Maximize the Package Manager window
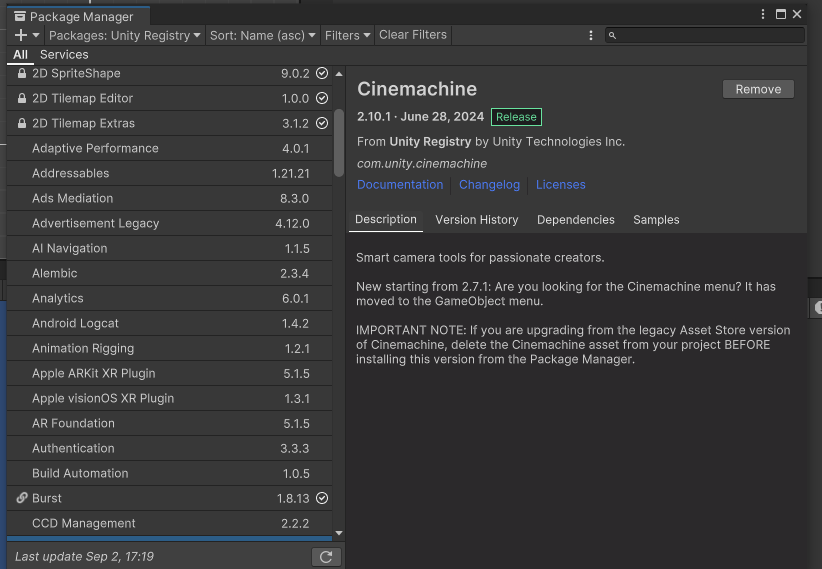The width and height of the screenshot is (822, 569). [781, 14]
